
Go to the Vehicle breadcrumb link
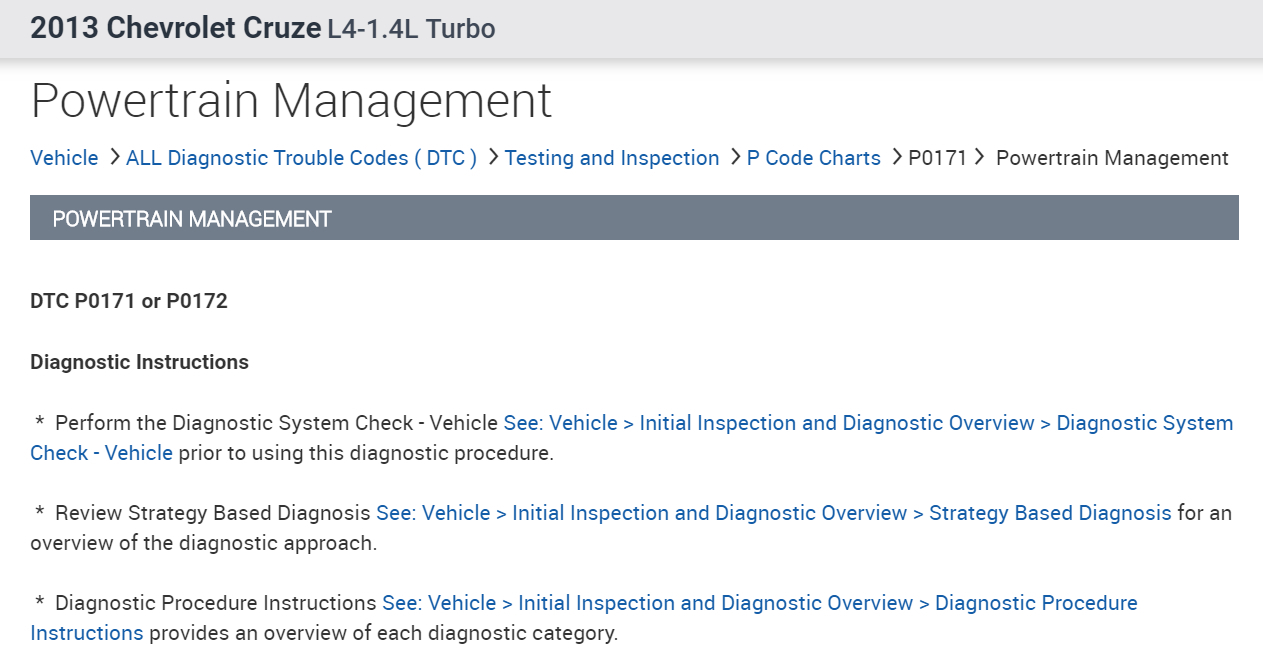(x=64, y=158)
